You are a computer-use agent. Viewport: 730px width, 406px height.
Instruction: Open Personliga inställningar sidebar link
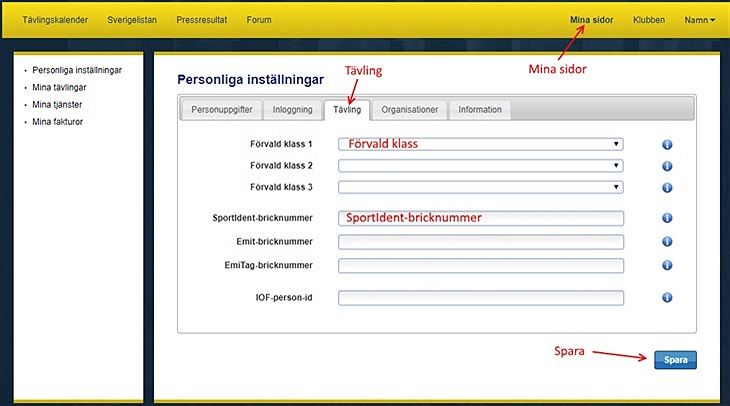click(77, 70)
